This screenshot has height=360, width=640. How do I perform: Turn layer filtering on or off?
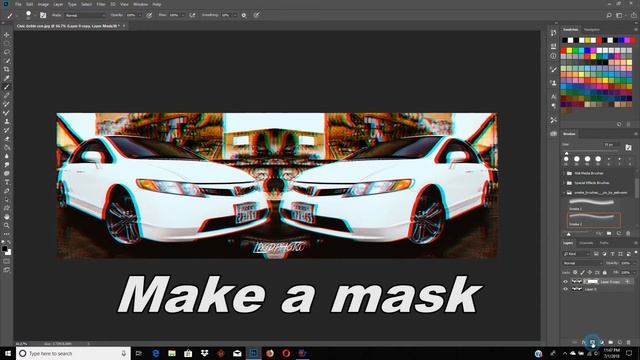click(x=636, y=253)
